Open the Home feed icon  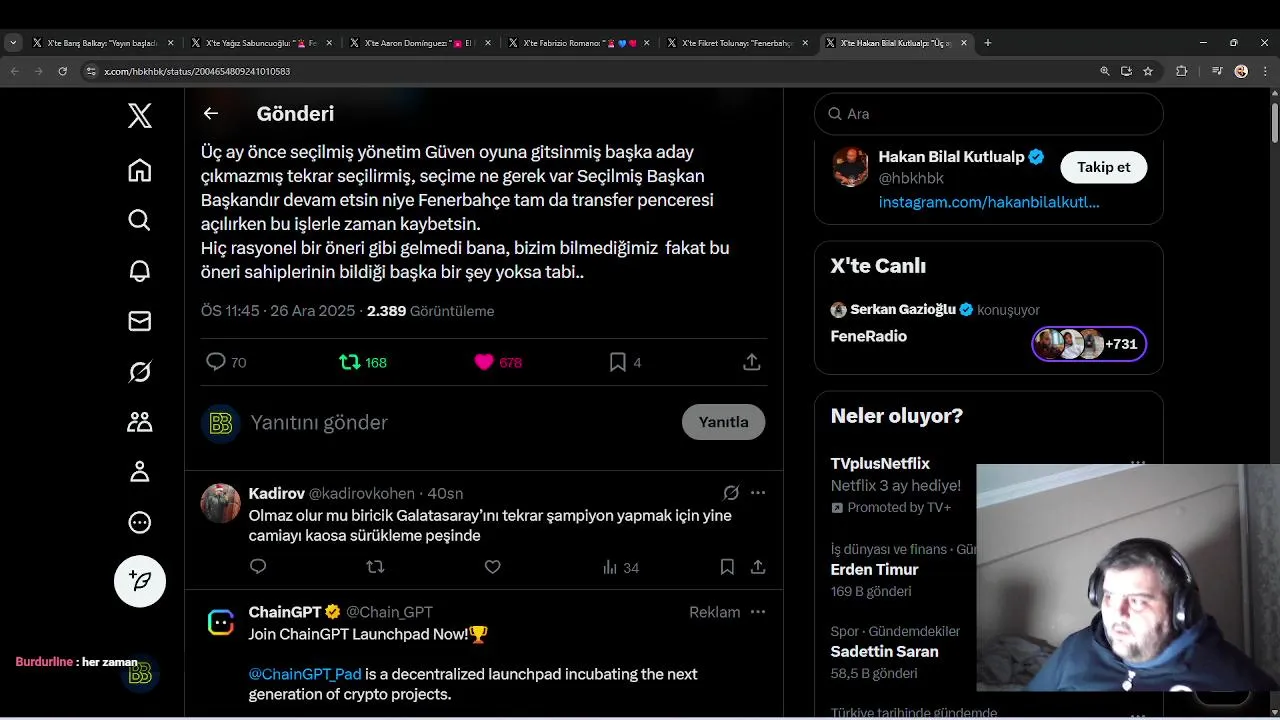coord(140,170)
